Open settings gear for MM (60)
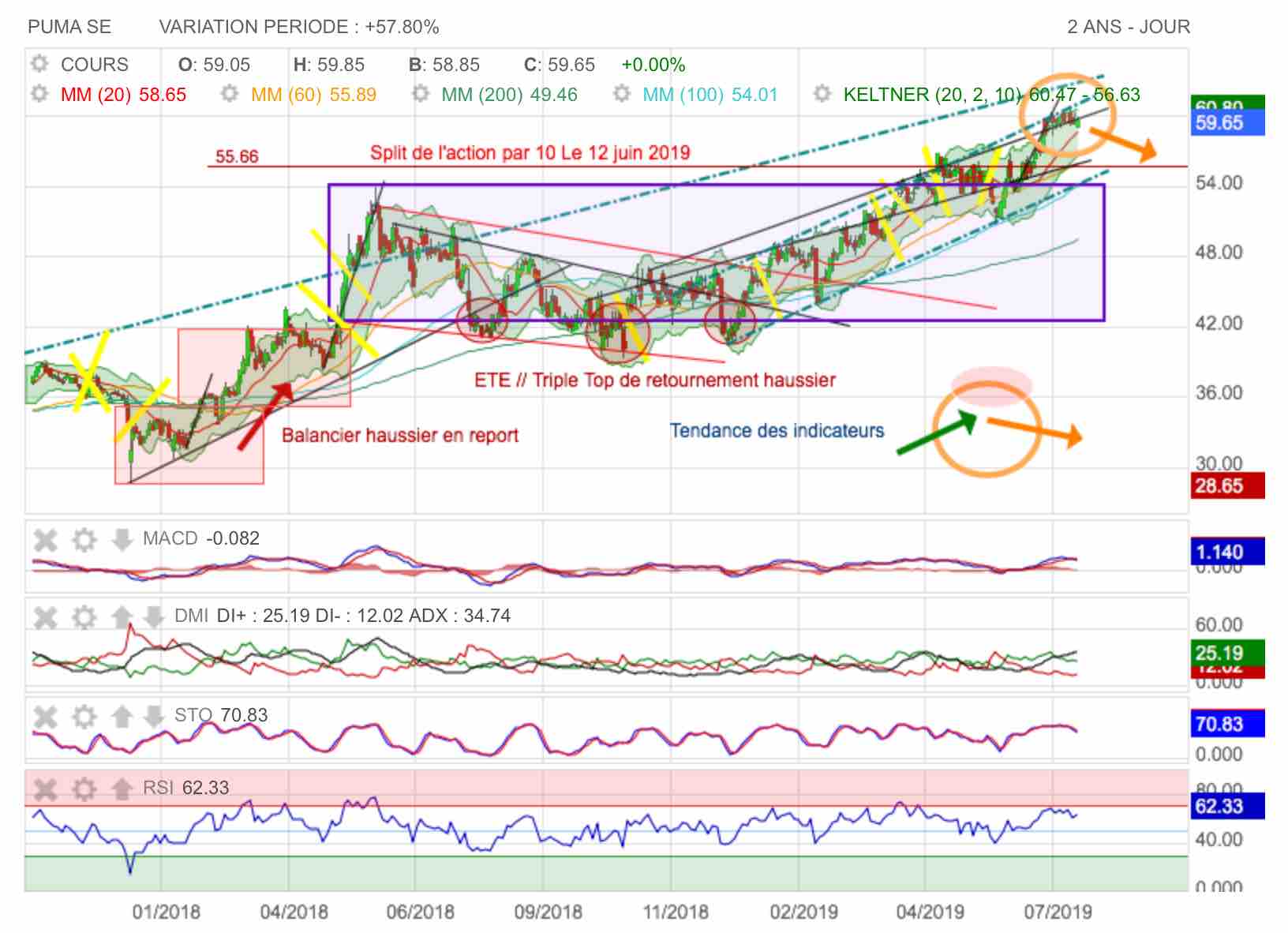The height and width of the screenshot is (933, 1288). coord(230,94)
